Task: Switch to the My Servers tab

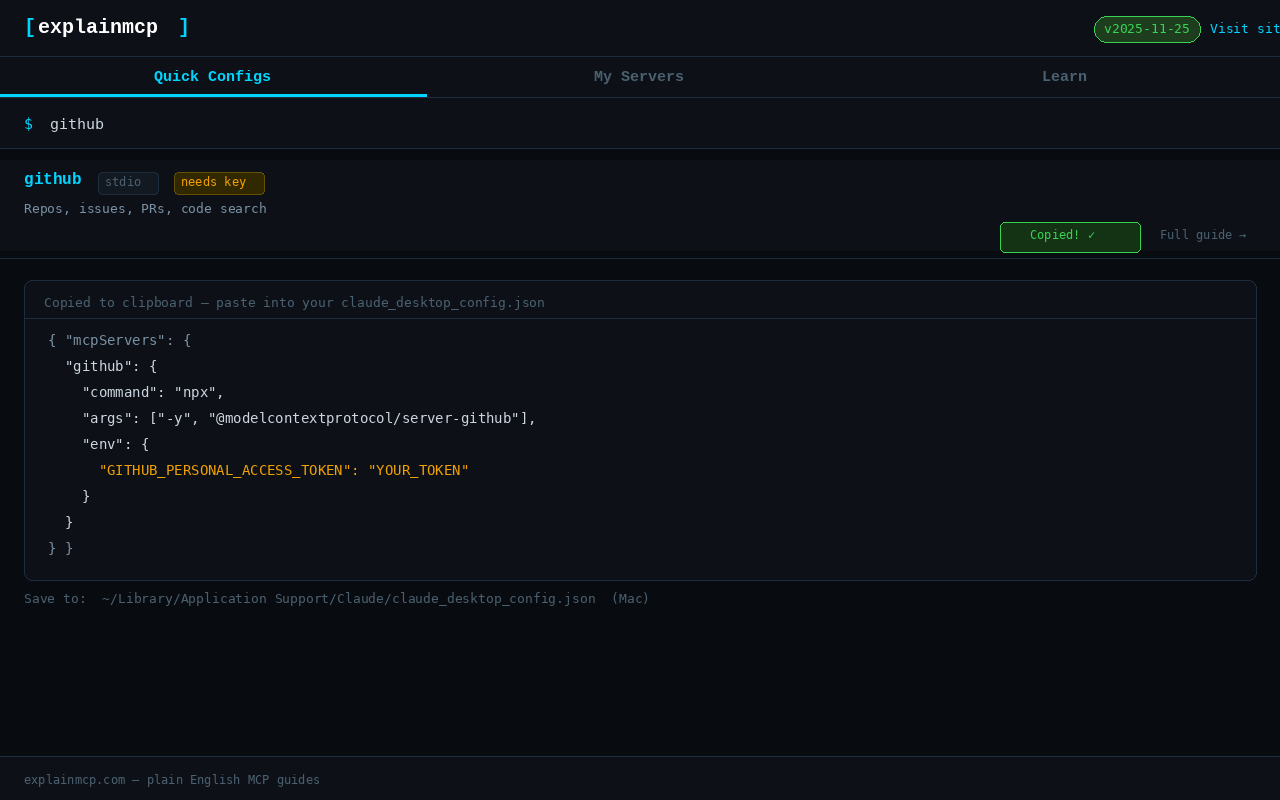Action: click(639, 76)
